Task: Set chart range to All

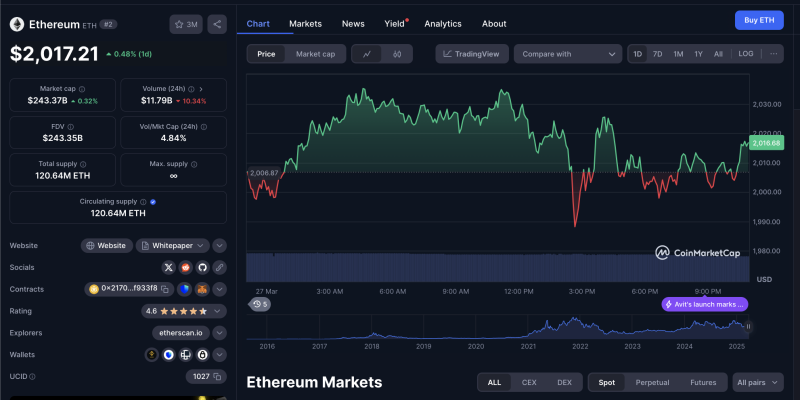Action: (x=718, y=54)
